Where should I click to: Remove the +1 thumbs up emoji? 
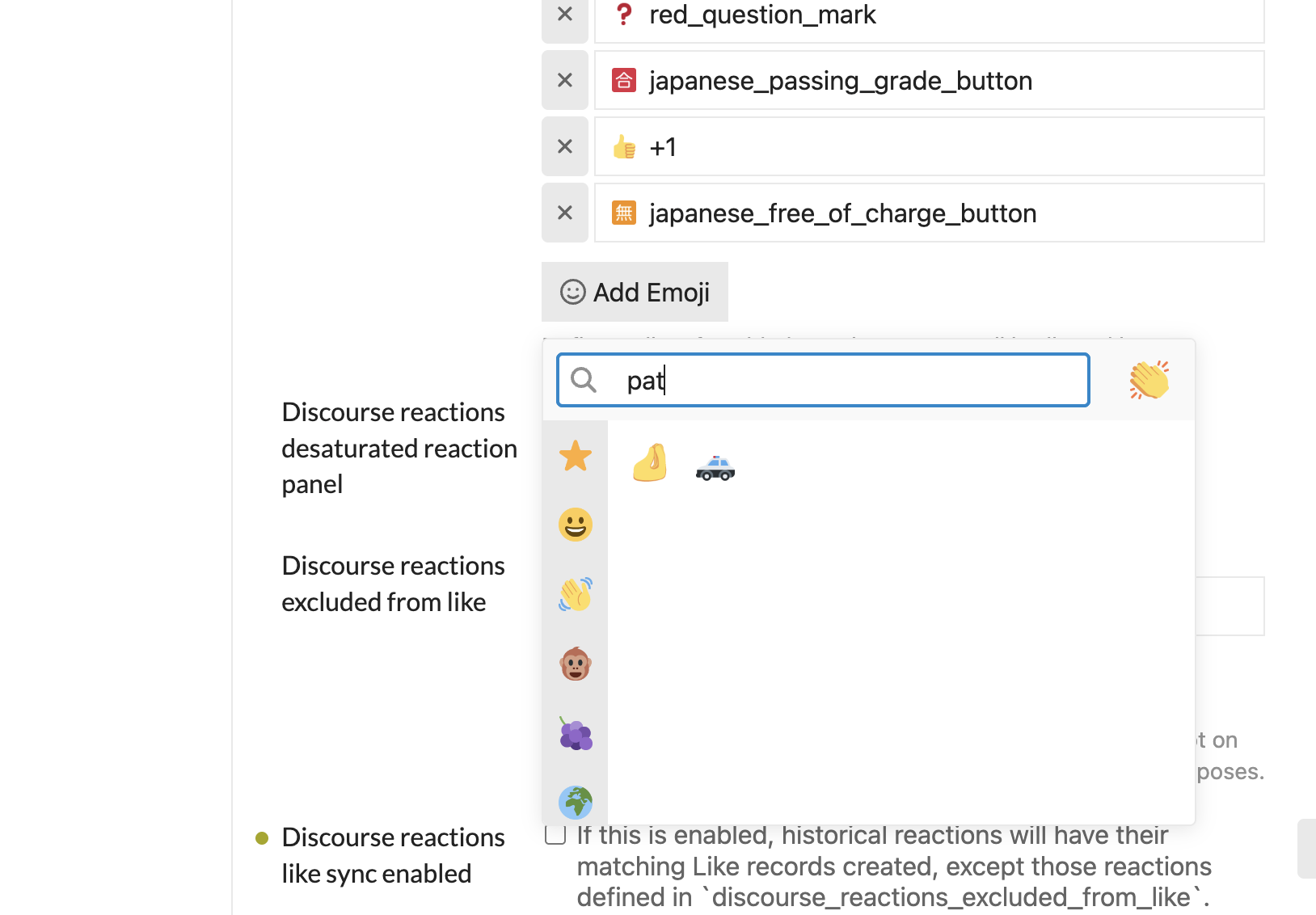[565, 146]
